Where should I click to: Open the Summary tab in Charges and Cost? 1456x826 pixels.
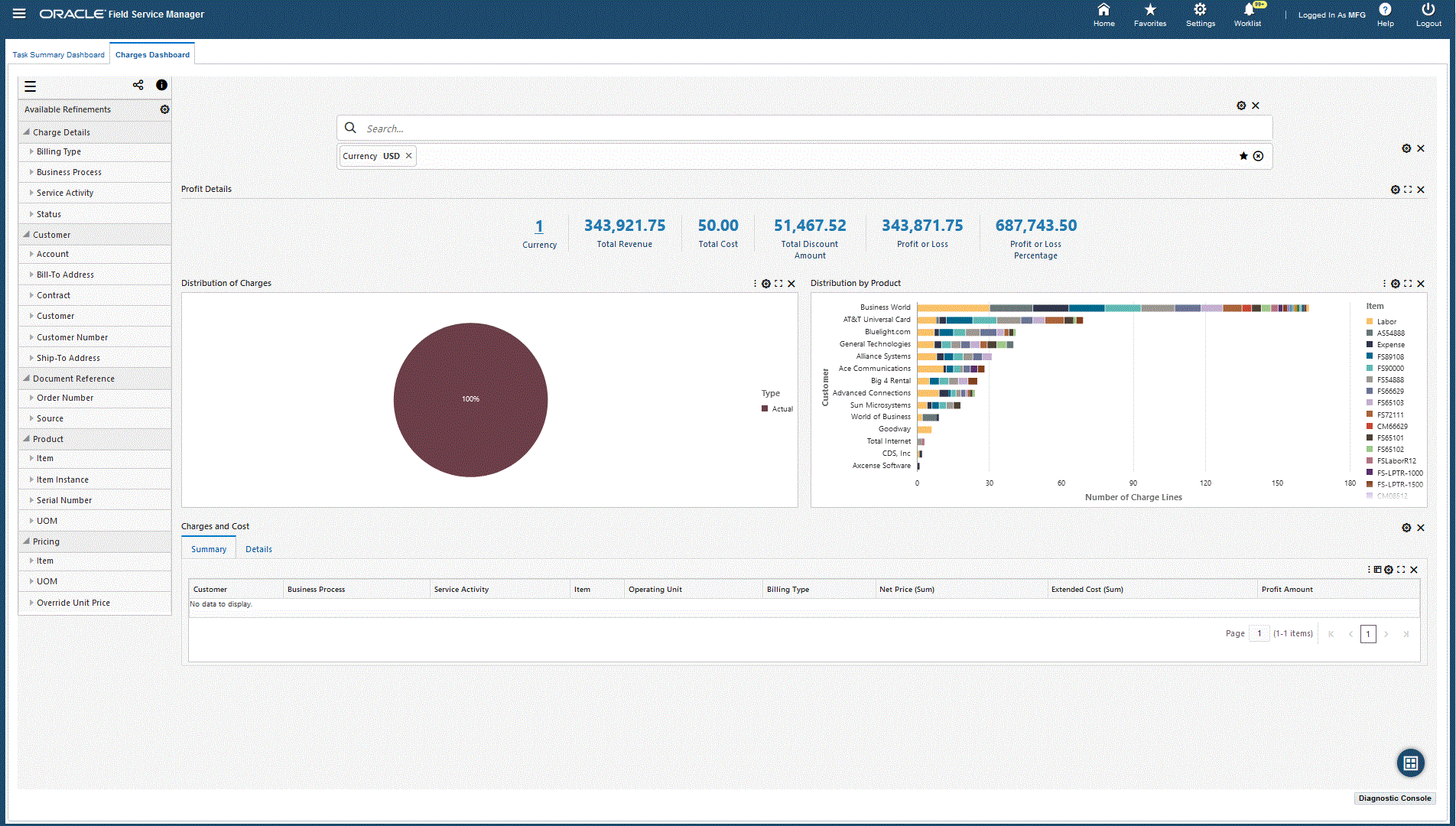(209, 549)
